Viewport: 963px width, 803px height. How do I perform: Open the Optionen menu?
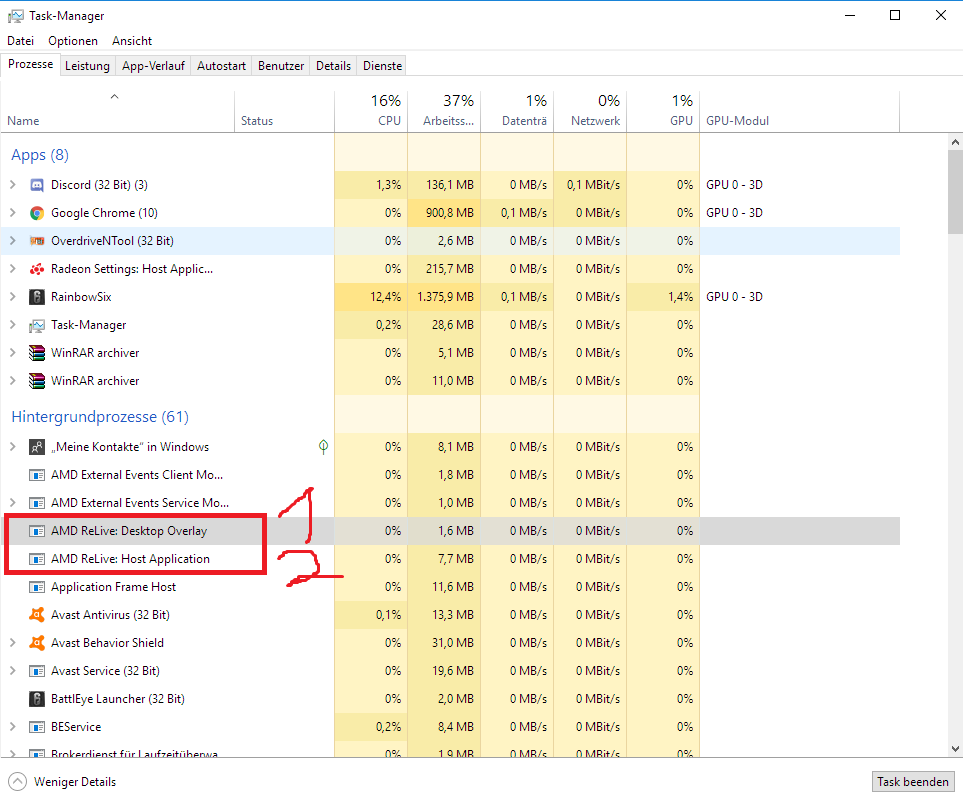click(x=73, y=41)
